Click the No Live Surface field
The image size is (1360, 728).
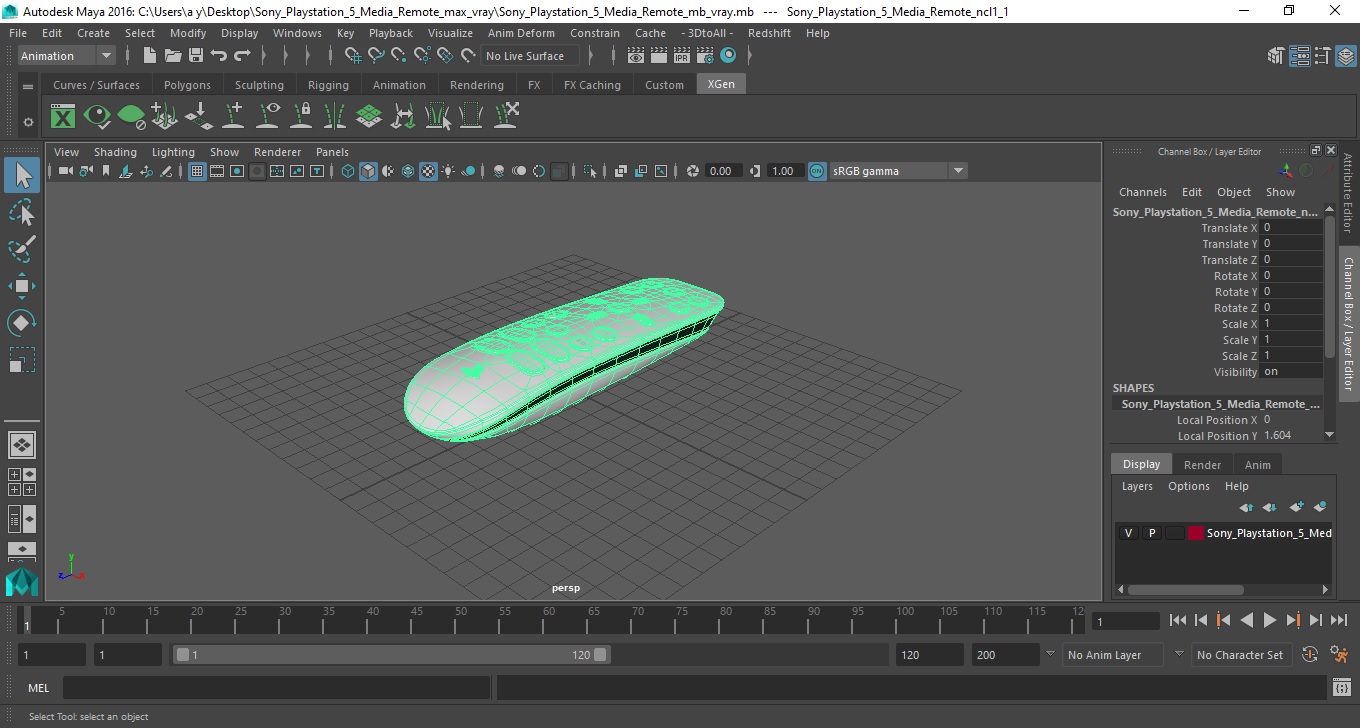[530, 56]
